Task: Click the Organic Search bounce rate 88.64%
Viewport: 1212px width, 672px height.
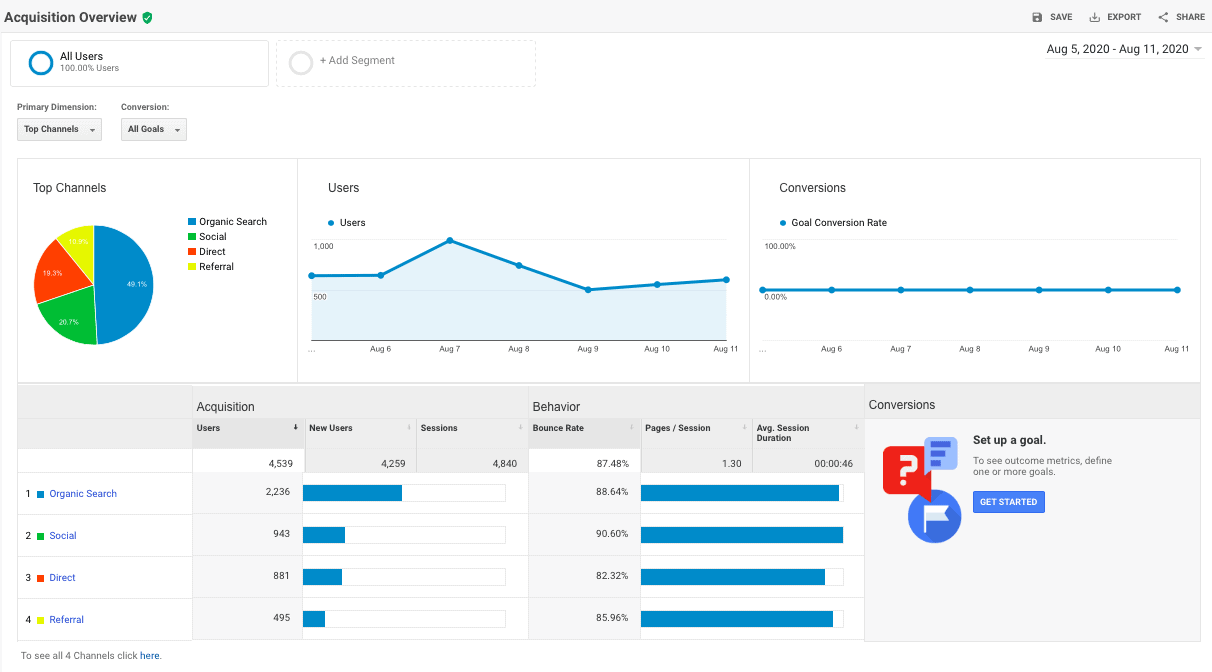Action: pos(612,492)
